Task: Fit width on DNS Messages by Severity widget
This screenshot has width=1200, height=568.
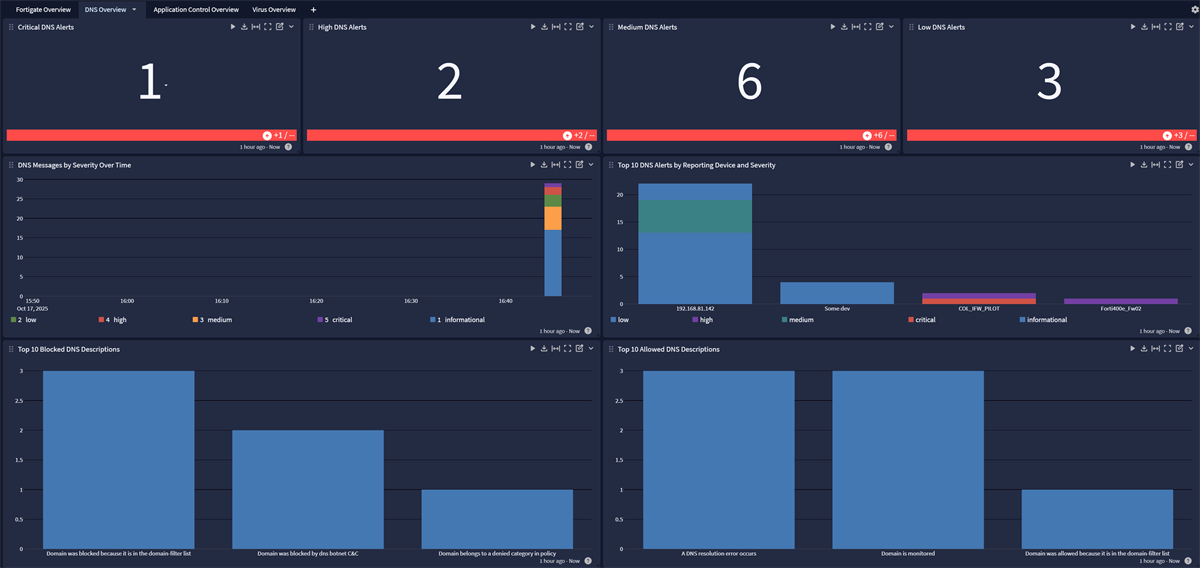Action: 555,165
